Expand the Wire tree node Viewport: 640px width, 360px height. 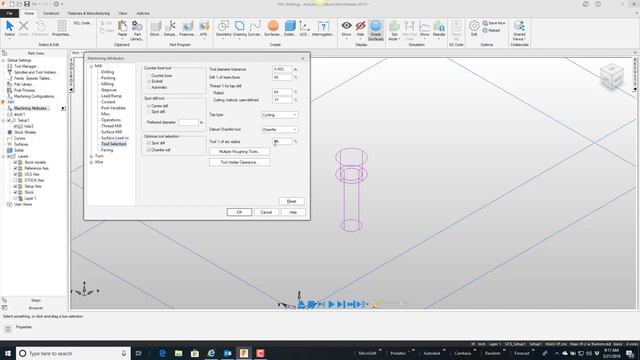pos(91,162)
